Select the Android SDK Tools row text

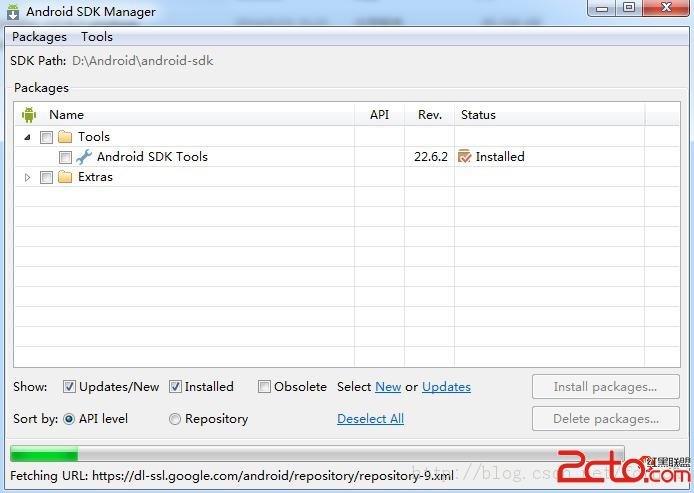[x=152, y=157]
